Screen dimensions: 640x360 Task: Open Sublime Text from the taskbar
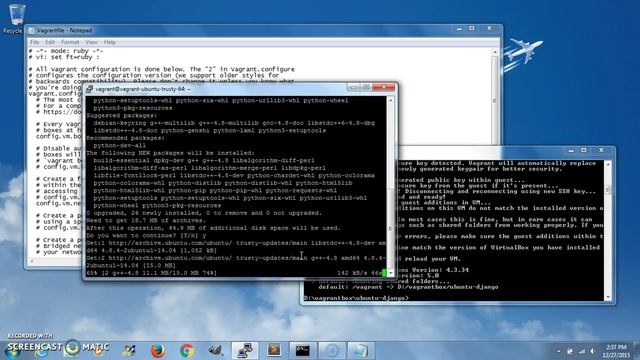pos(274,351)
